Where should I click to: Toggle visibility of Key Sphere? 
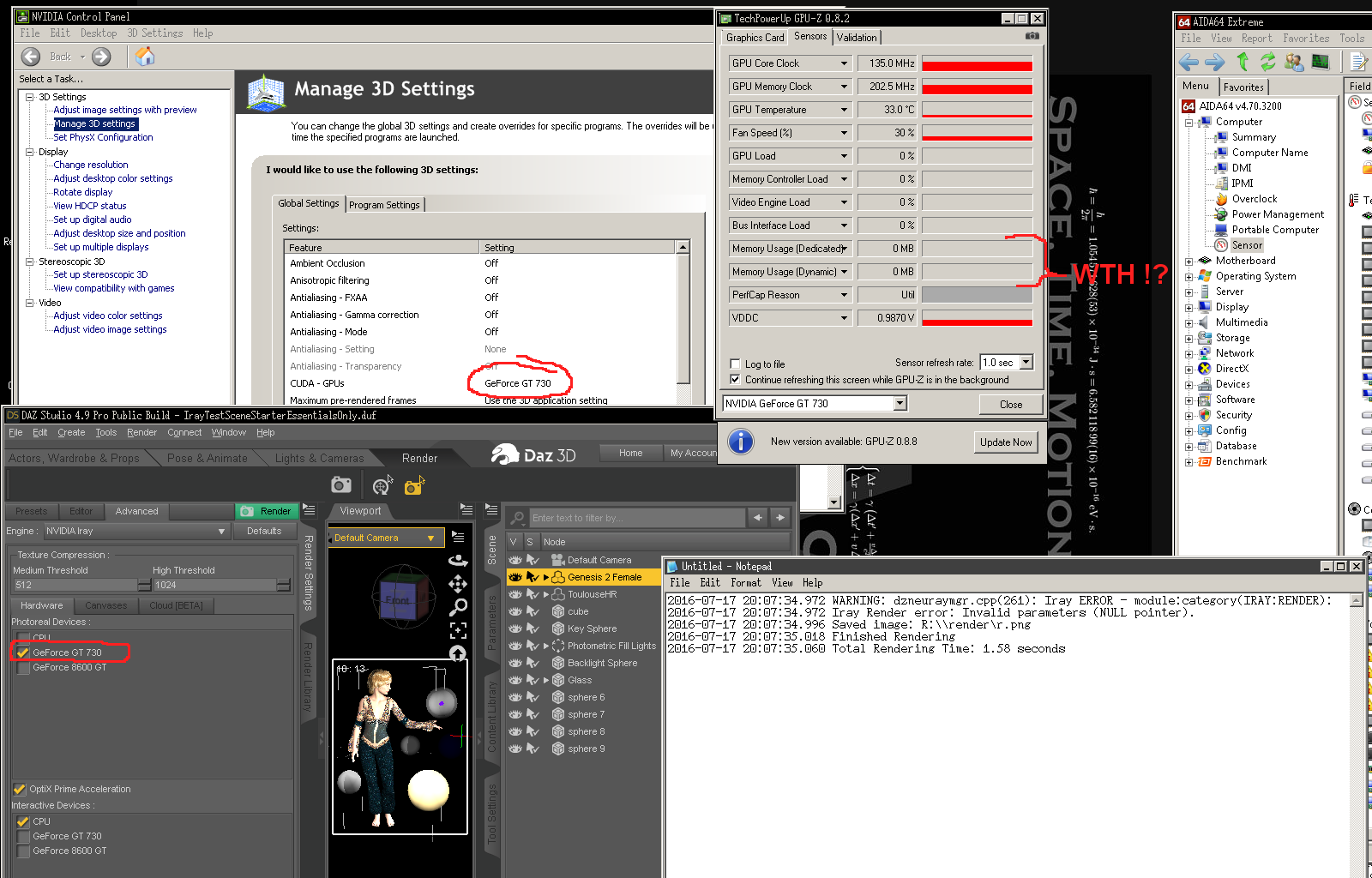(515, 628)
